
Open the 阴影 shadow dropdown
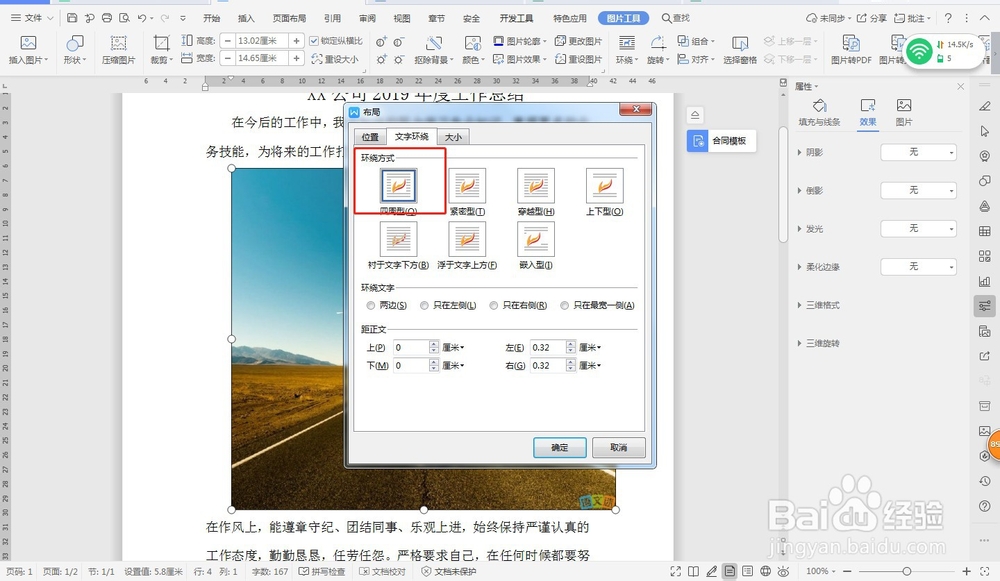(x=918, y=152)
